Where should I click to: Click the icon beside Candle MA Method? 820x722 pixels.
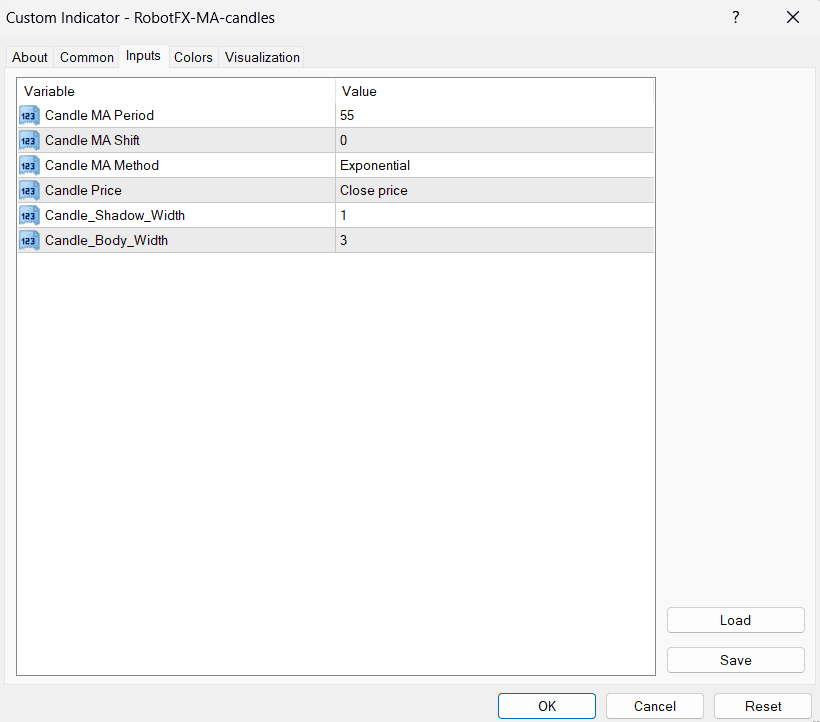pyautogui.click(x=29, y=166)
